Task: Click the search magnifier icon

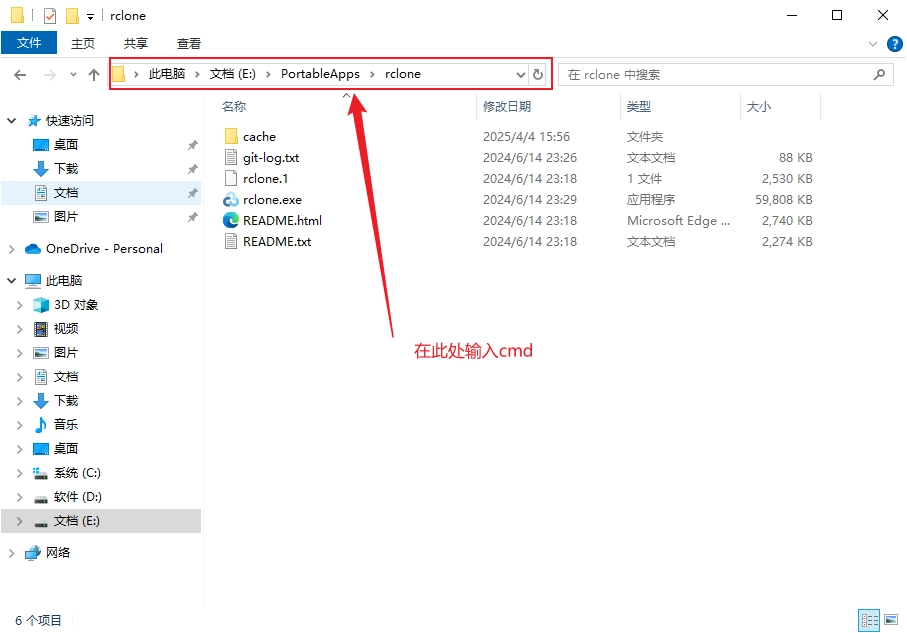Action: 879,74
